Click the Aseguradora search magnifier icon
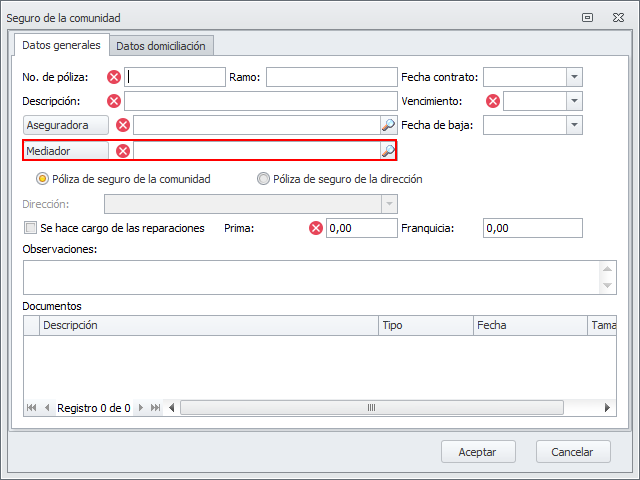The height and width of the screenshot is (480, 640). pos(388,125)
